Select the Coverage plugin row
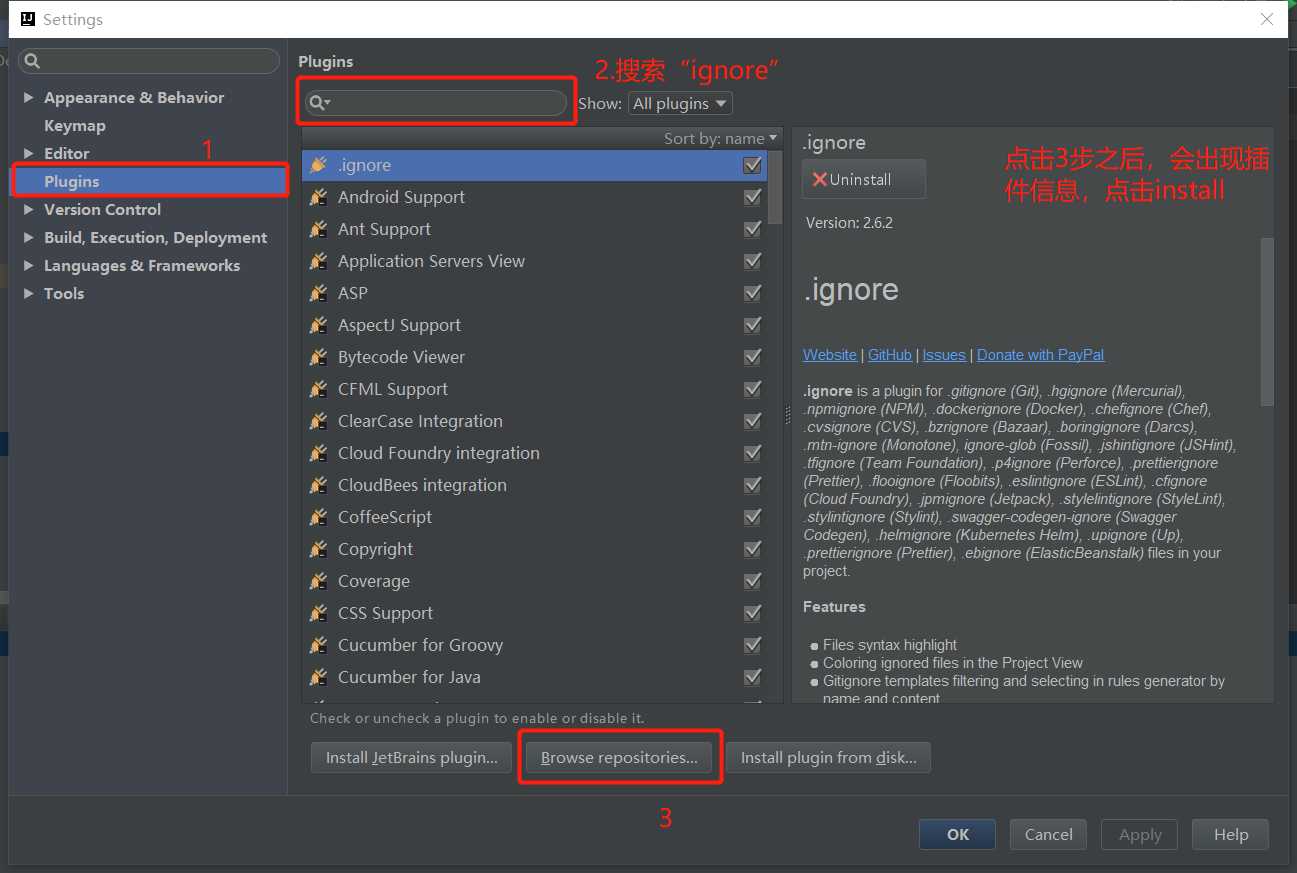 click(534, 581)
